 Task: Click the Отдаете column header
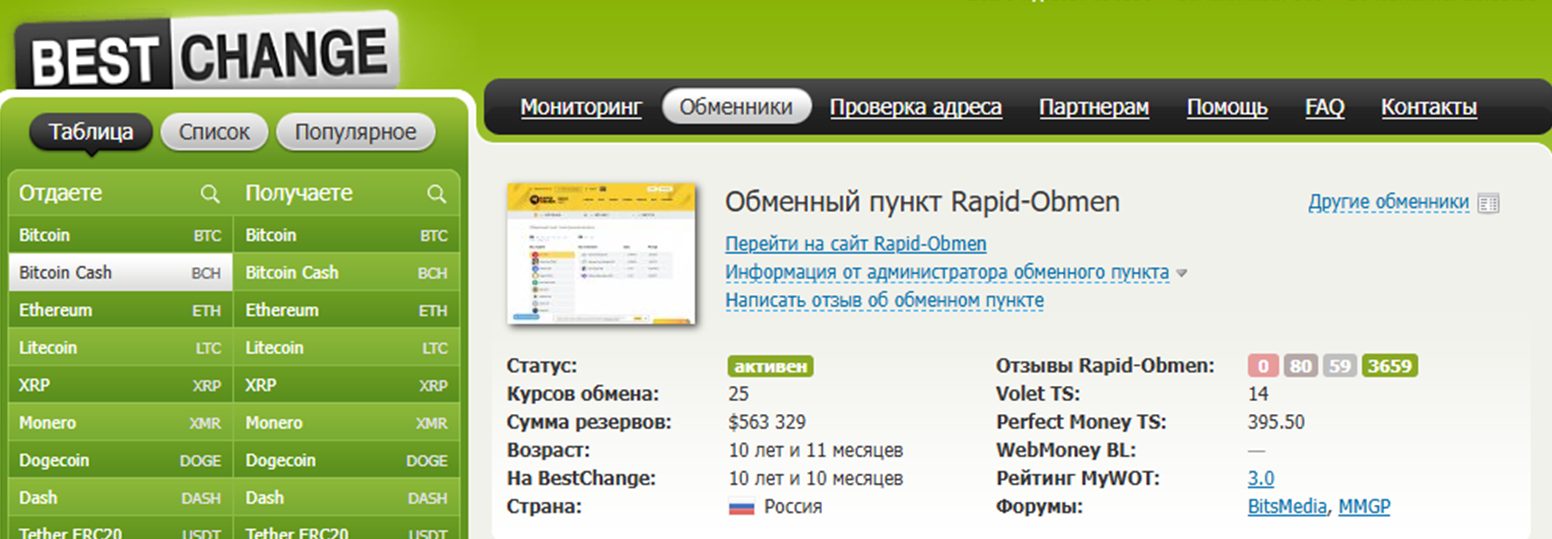click(60, 193)
